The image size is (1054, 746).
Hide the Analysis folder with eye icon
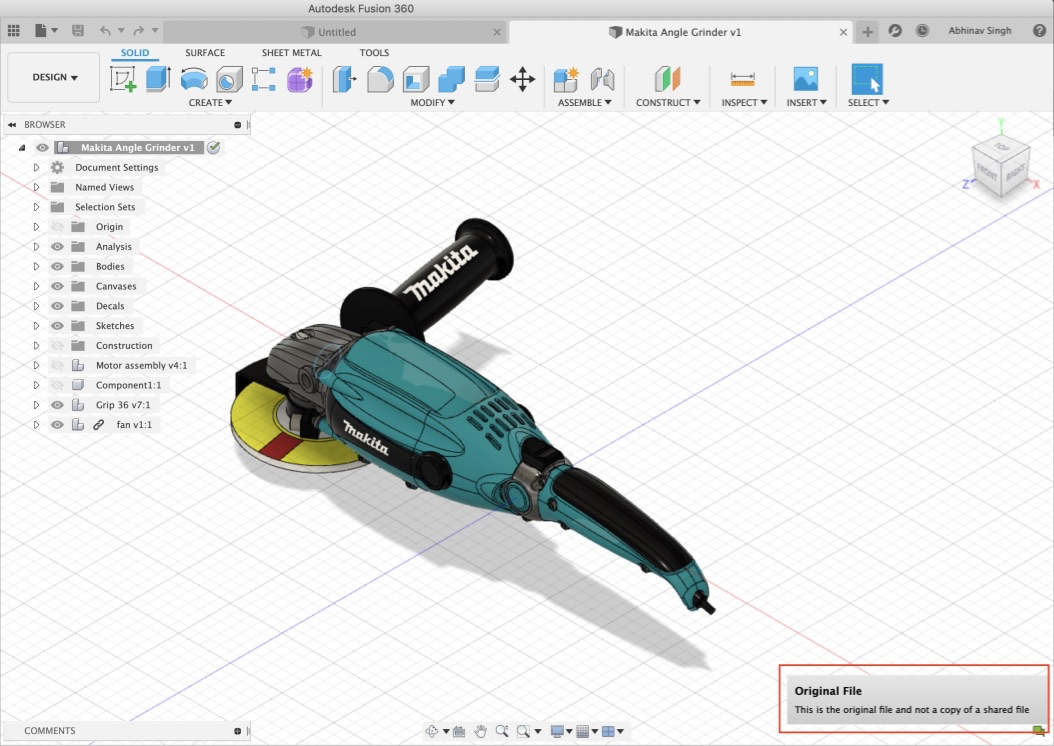[57, 247]
